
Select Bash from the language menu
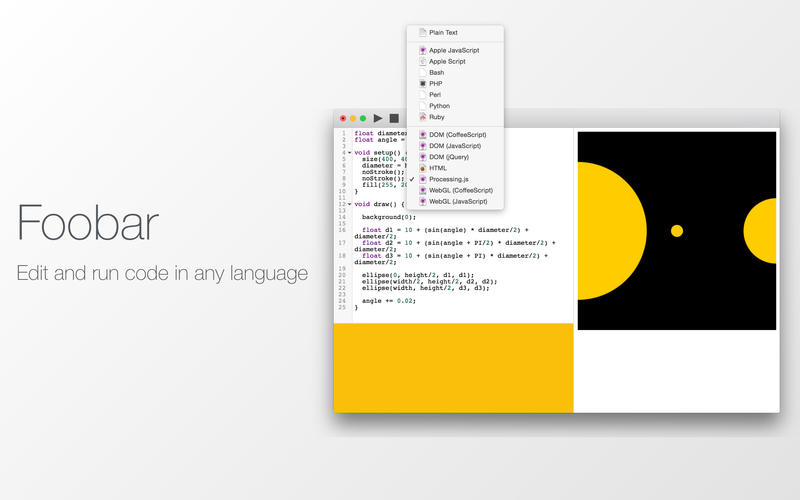455,72
